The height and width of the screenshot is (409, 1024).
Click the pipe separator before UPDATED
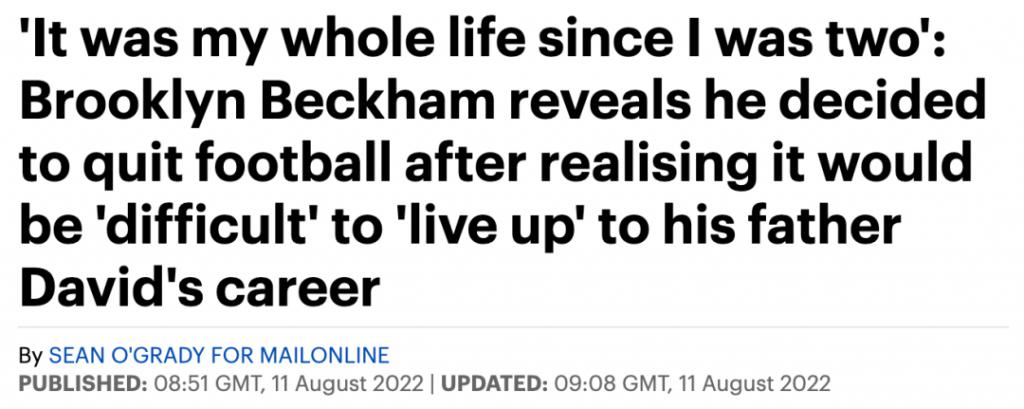coord(432,382)
